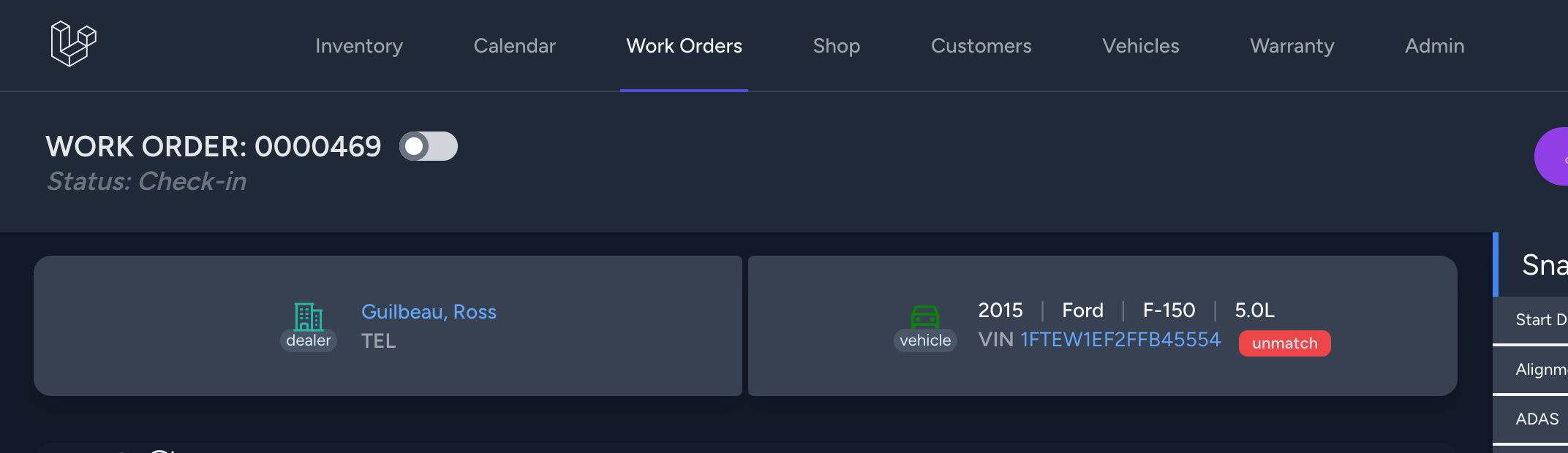Go to the Calendar tab

[515, 46]
